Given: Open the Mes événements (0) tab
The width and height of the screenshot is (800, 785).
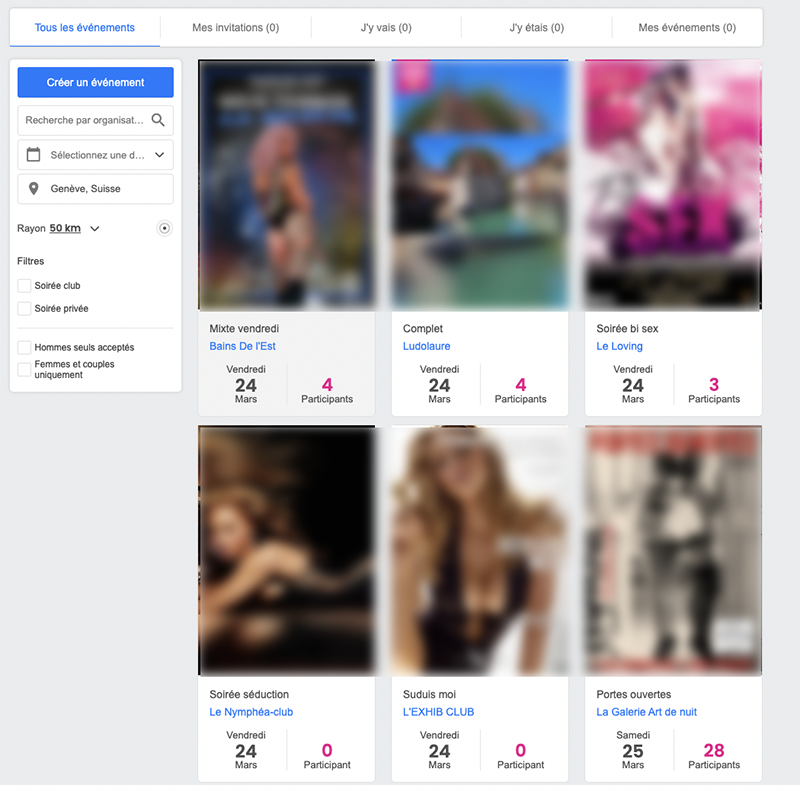Looking at the screenshot, I should click(687, 28).
